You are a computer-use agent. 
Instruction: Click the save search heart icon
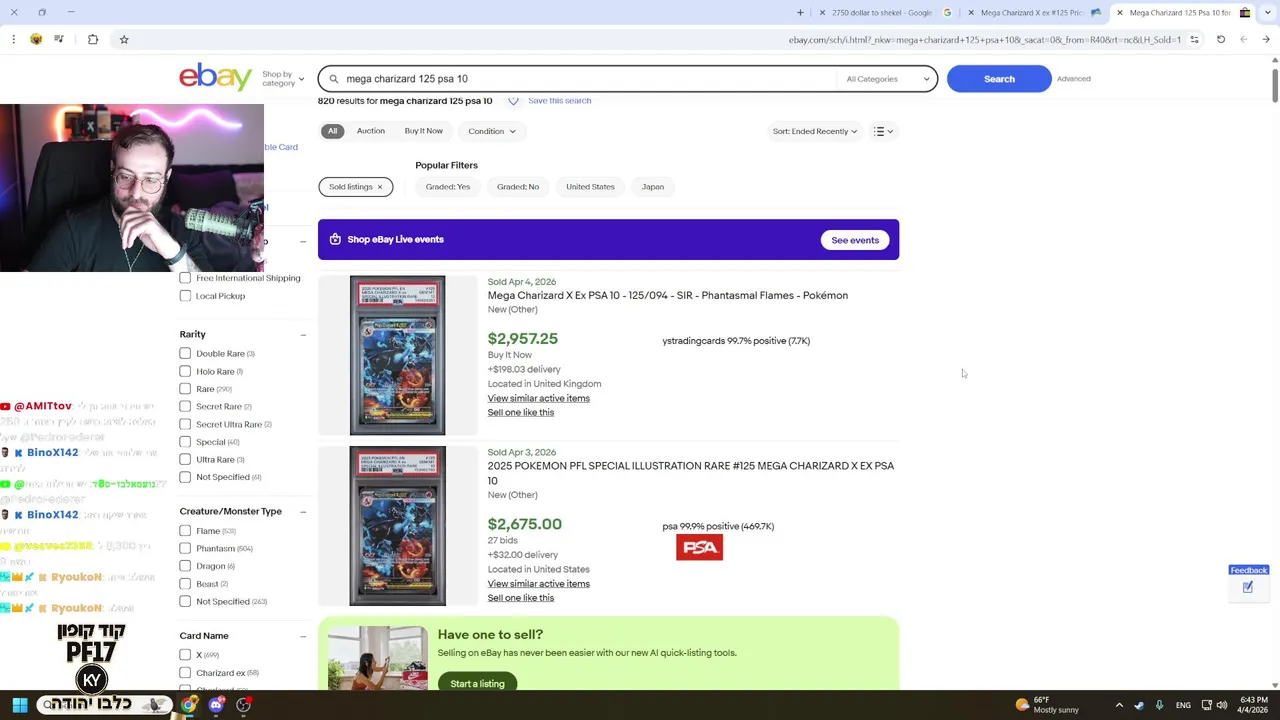pyautogui.click(x=513, y=101)
